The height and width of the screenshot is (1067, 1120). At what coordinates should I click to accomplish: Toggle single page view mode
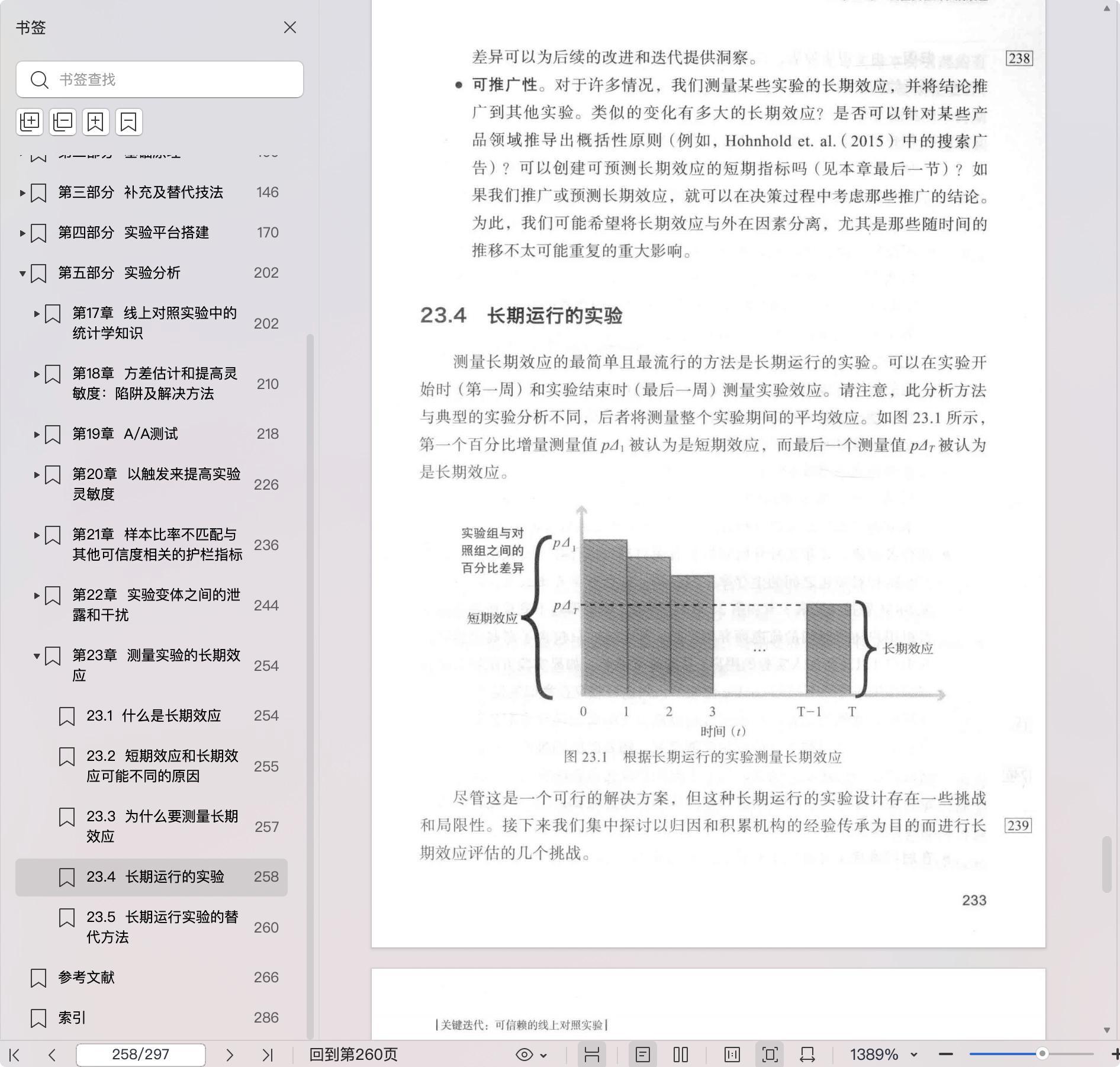click(x=643, y=1055)
